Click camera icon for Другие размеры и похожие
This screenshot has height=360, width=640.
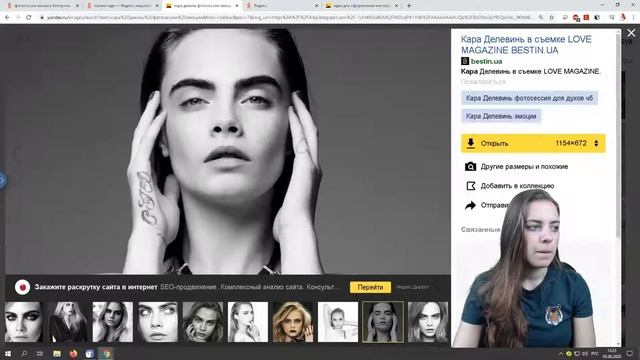470,167
